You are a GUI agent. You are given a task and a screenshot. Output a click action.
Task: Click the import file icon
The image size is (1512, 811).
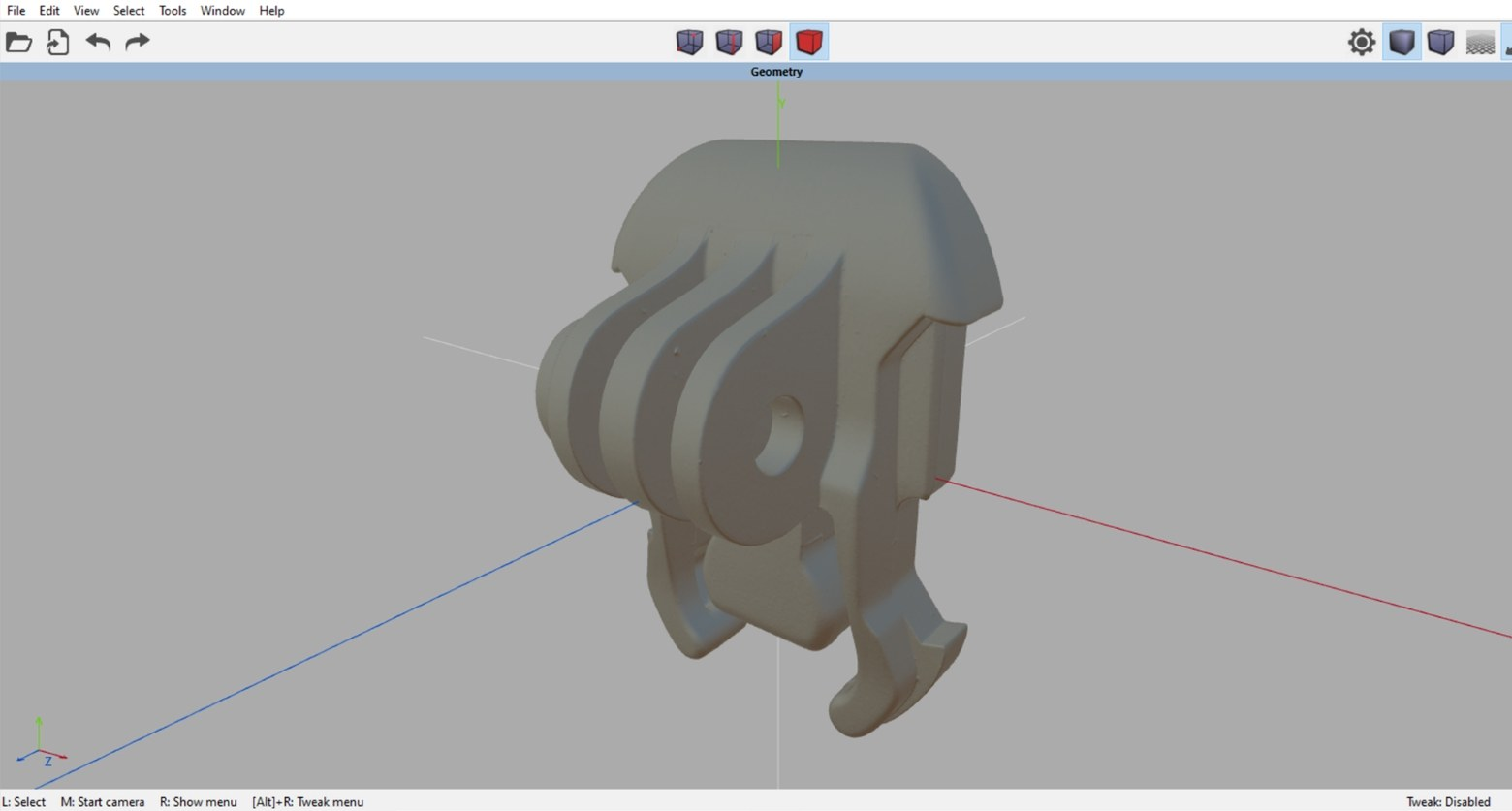pyautogui.click(x=58, y=42)
